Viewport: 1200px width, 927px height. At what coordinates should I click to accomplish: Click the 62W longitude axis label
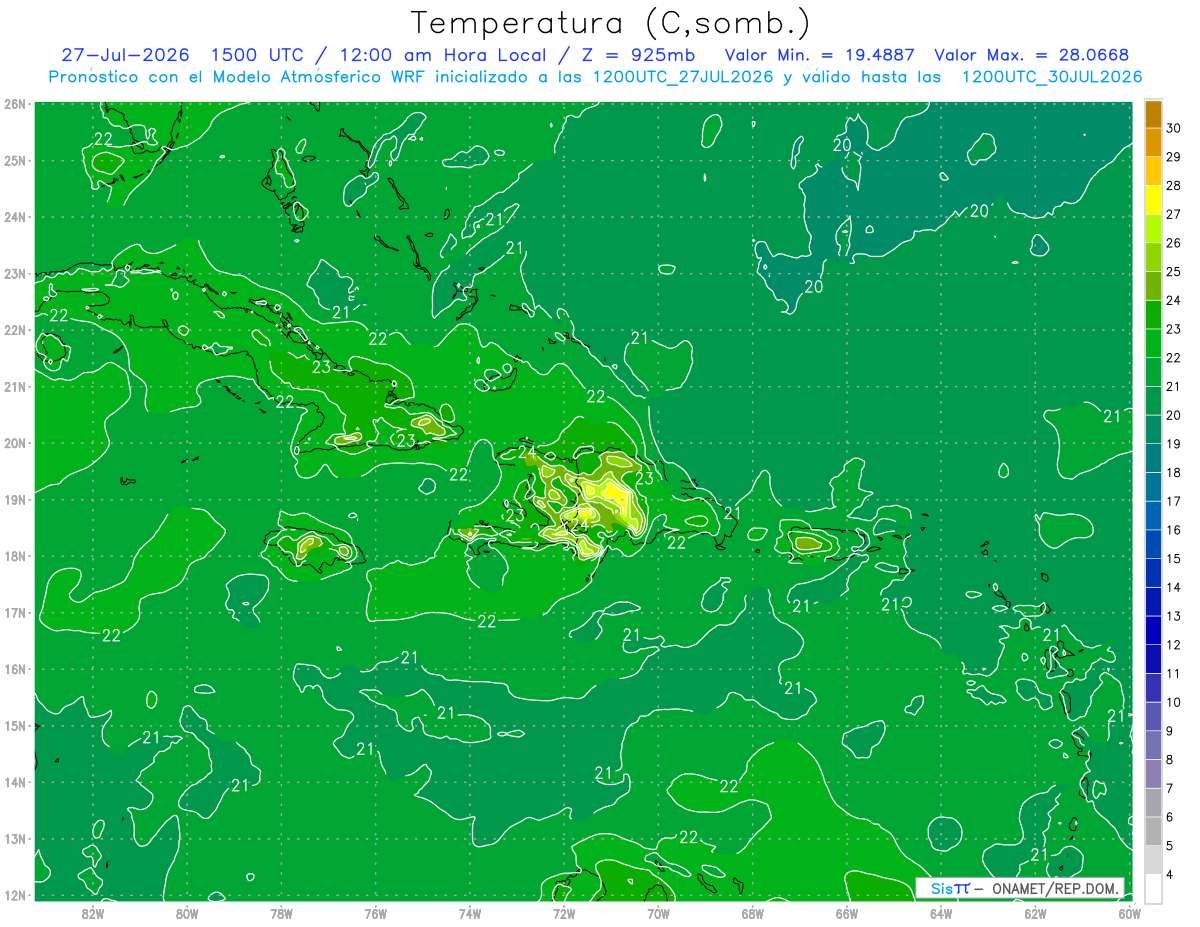pos(1035,913)
